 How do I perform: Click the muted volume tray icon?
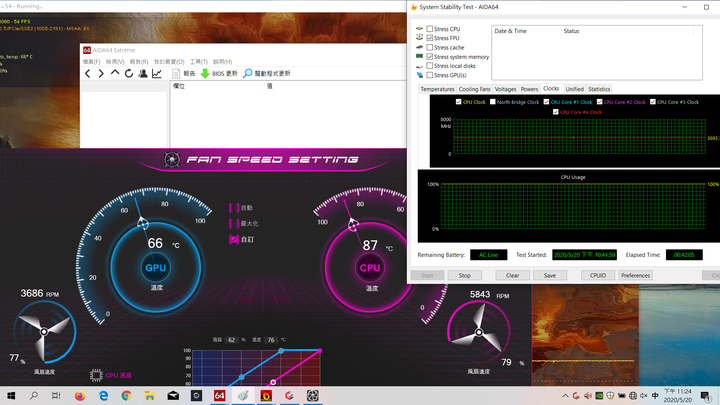click(643, 396)
